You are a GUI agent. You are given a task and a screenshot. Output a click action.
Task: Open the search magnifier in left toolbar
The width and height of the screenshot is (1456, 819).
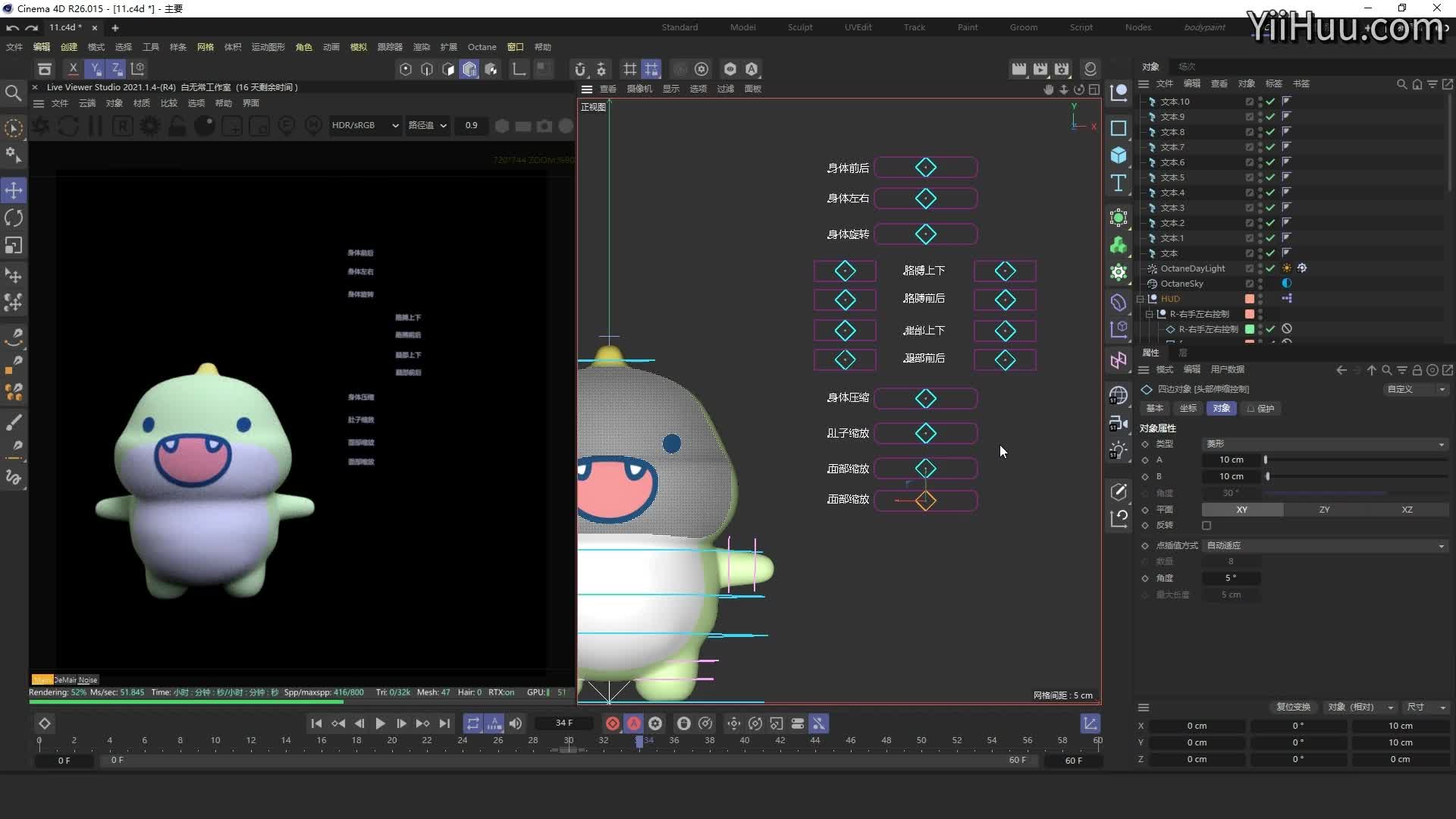point(13,93)
